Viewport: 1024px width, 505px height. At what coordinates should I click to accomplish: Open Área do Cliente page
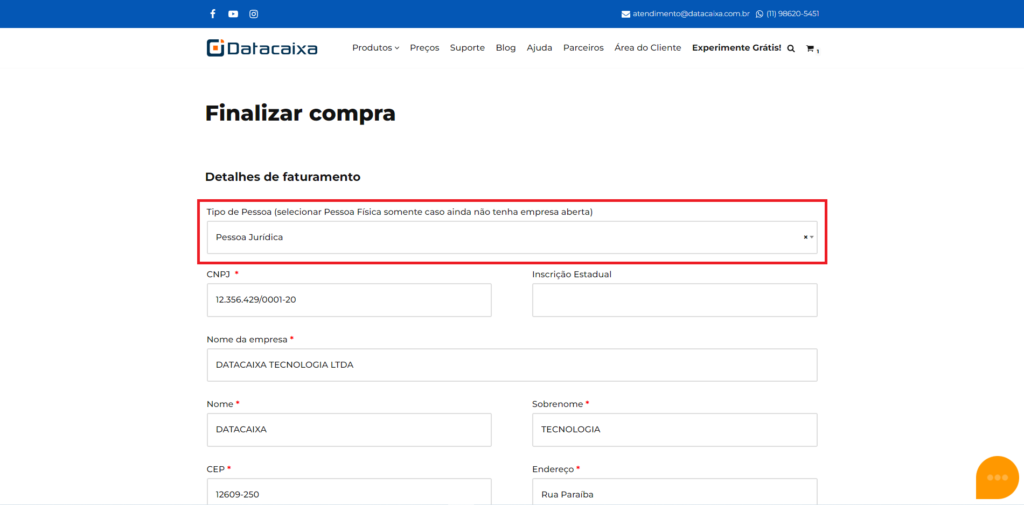coord(648,48)
